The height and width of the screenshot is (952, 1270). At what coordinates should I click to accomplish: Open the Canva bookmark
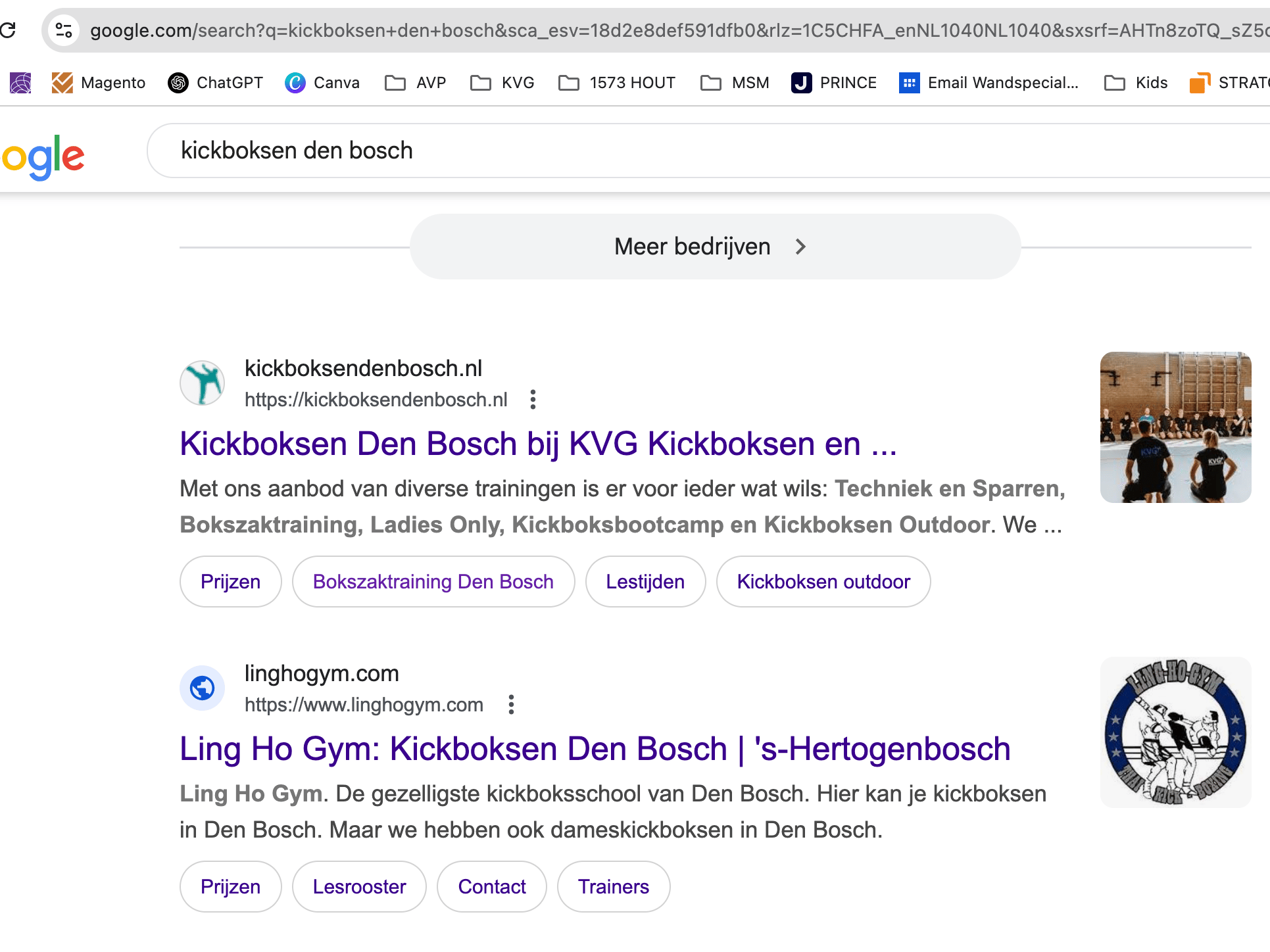322,83
